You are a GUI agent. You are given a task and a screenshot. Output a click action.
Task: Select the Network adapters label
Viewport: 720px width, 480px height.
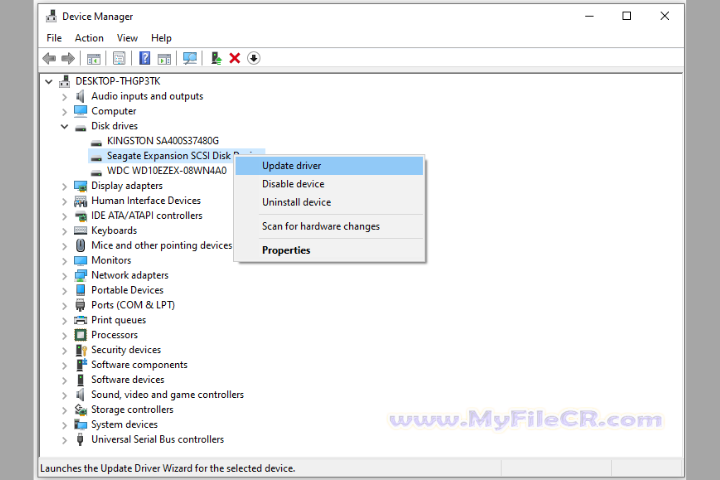coord(129,275)
